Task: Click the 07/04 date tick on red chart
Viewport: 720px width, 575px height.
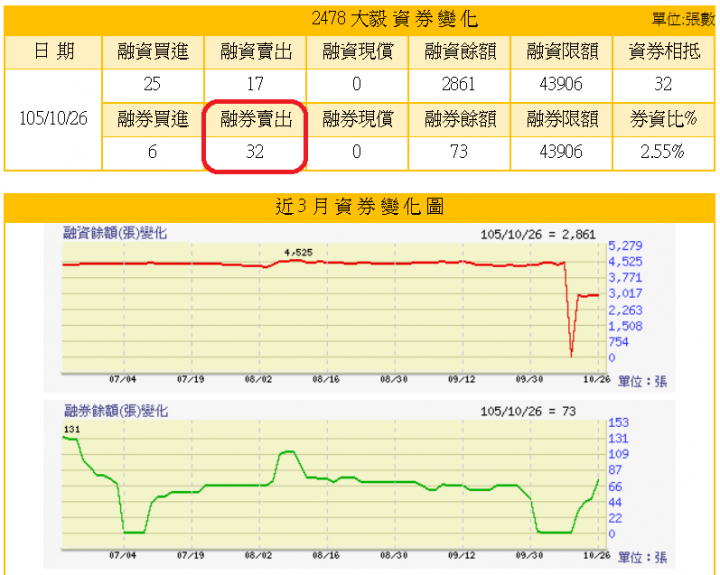Action: coord(123,379)
